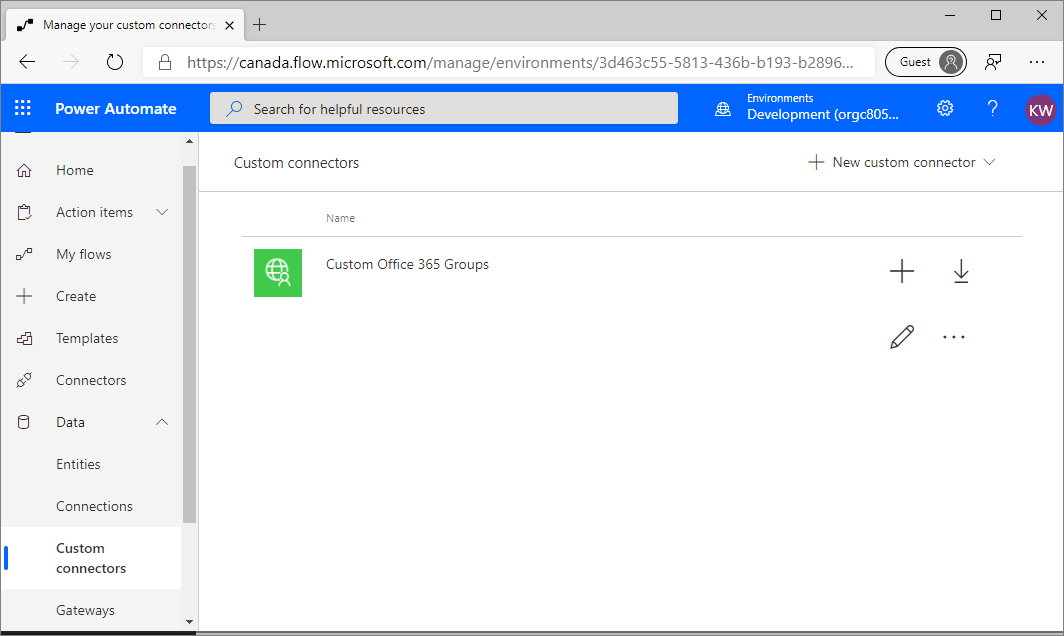
Task: Open the help question mark menu
Action: click(992, 108)
